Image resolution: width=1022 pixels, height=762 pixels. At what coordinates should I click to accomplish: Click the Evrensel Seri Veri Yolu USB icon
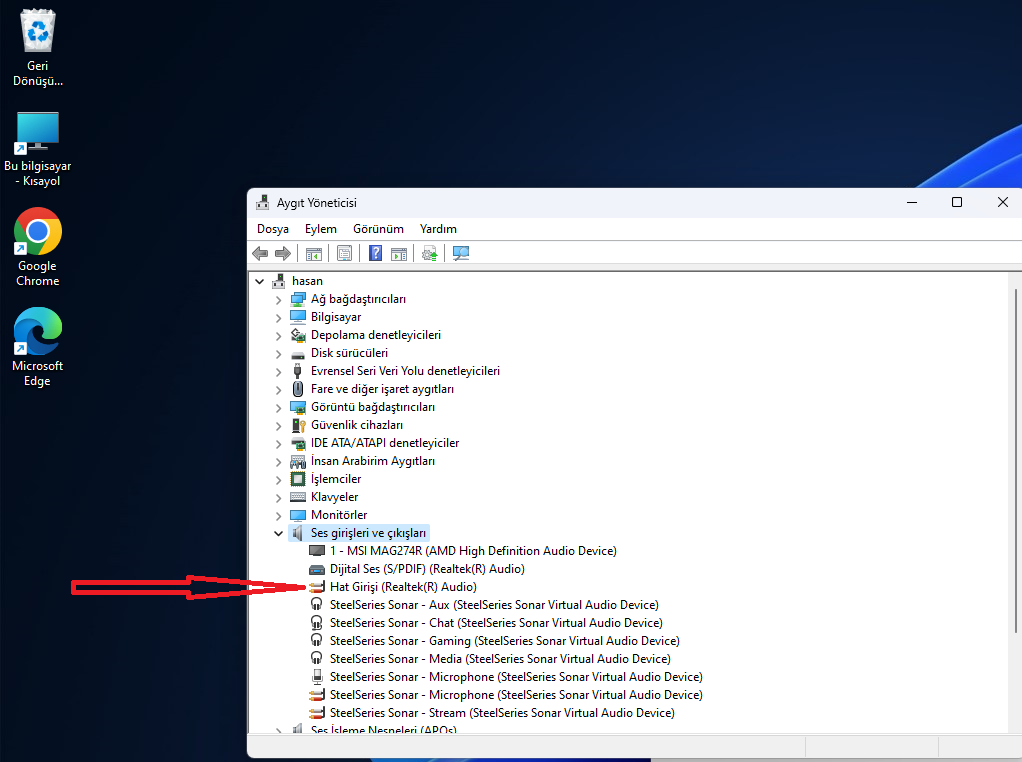pyautogui.click(x=298, y=372)
